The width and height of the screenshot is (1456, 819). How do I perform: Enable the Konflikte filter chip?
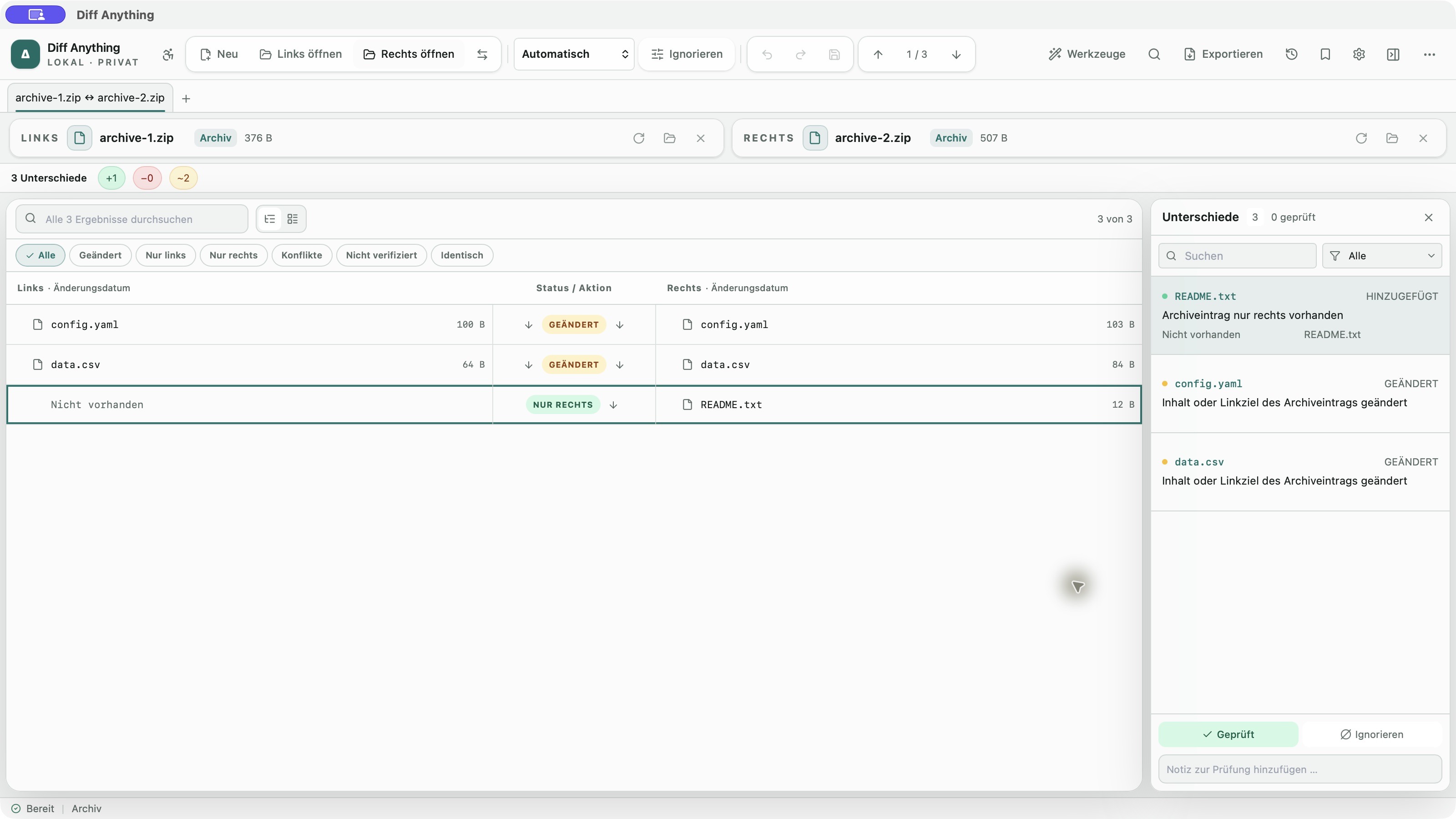tap(302, 255)
